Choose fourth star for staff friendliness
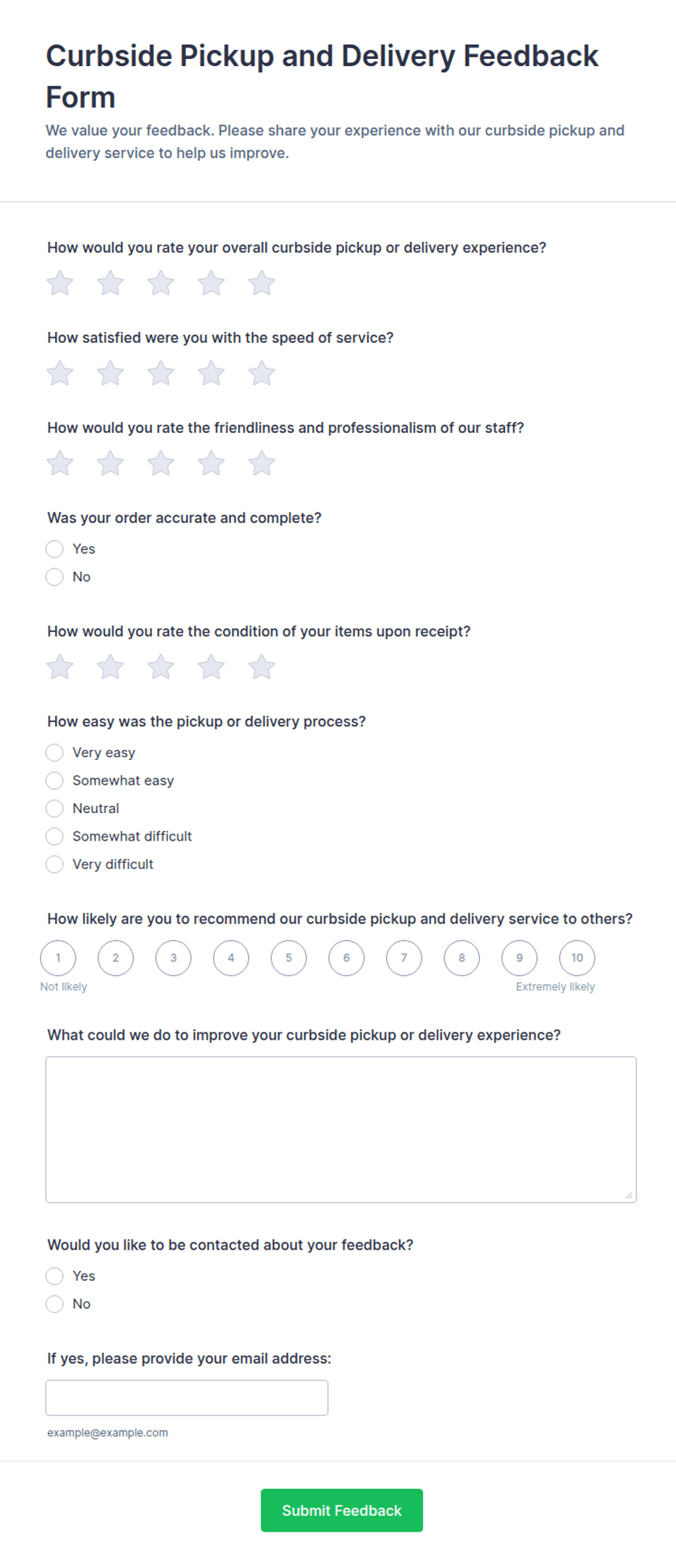The image size is (676, 1568). click(x=212, y=464)
